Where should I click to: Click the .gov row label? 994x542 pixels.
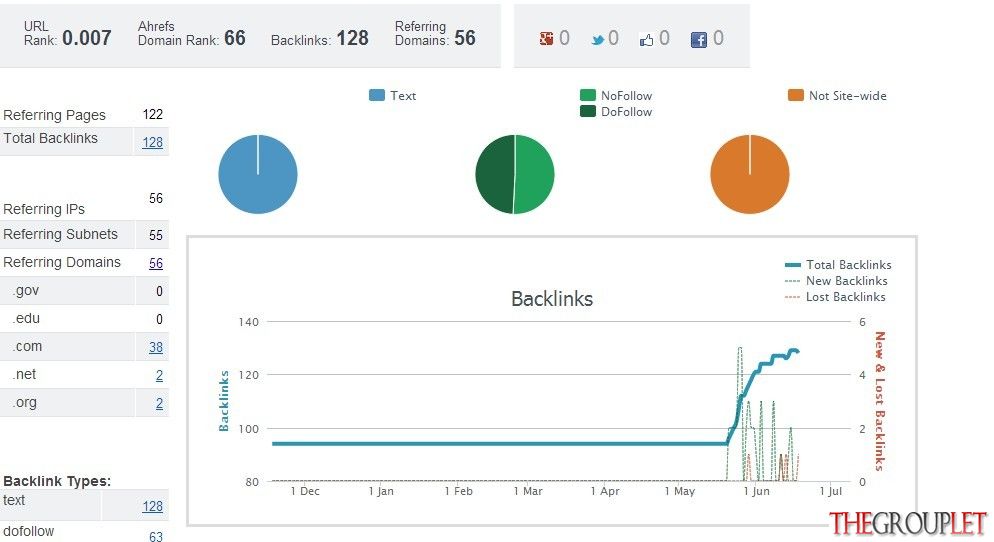pyautogui.click(x=25, y=290)
